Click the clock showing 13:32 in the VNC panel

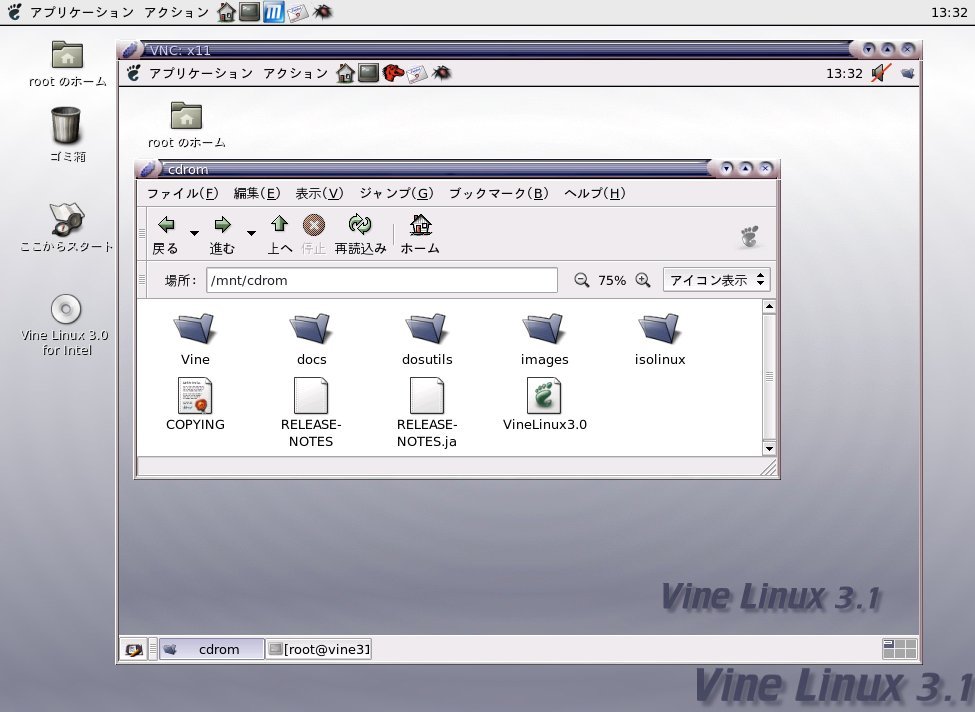coord(844,73)
